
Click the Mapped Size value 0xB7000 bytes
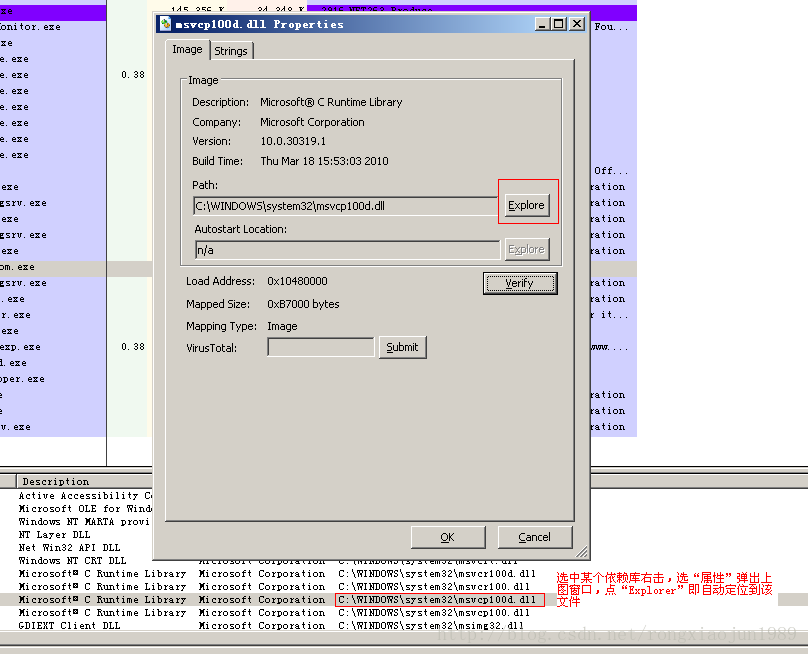(303, 304)
